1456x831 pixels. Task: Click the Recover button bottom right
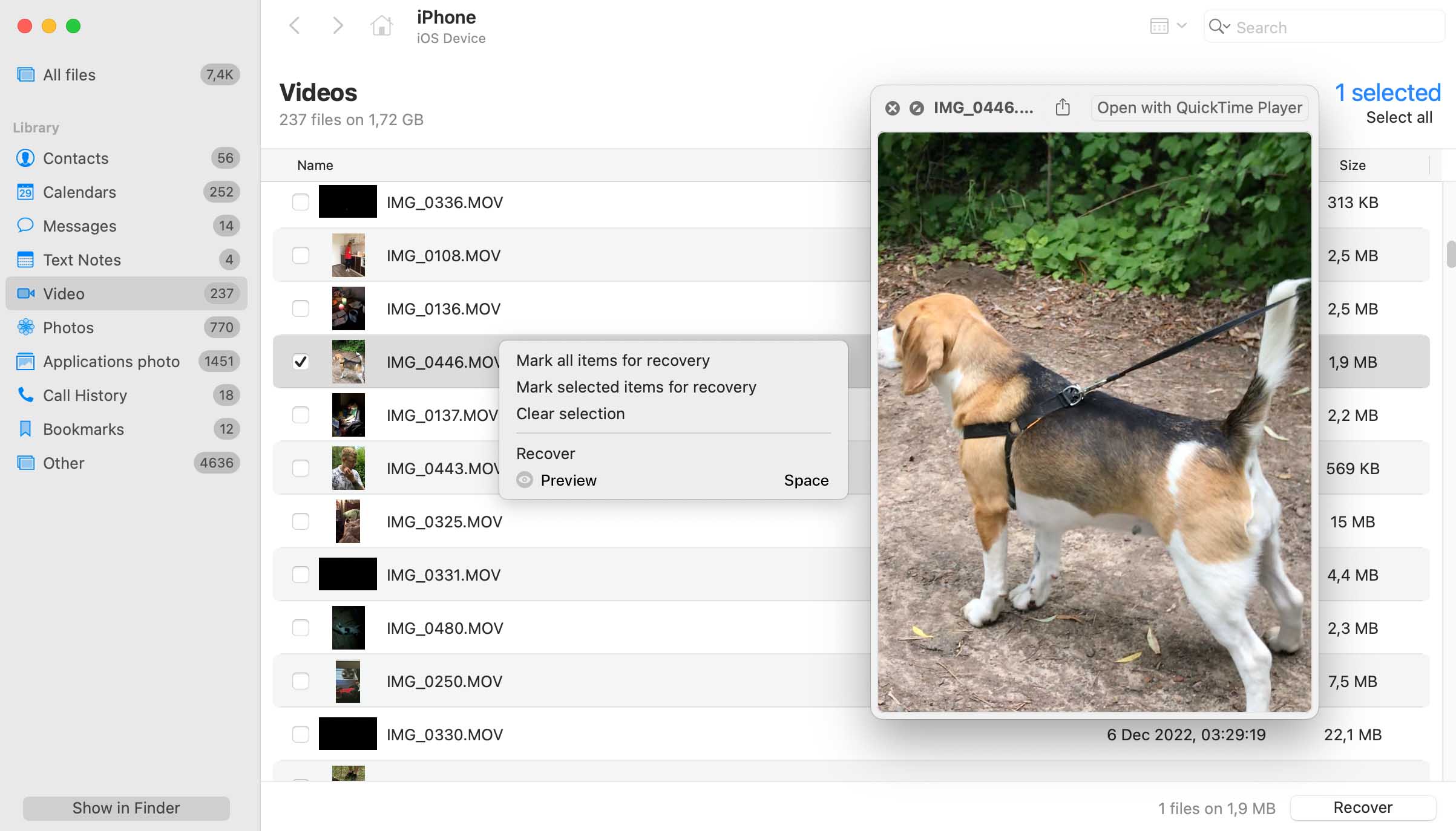coord(1363,807)
